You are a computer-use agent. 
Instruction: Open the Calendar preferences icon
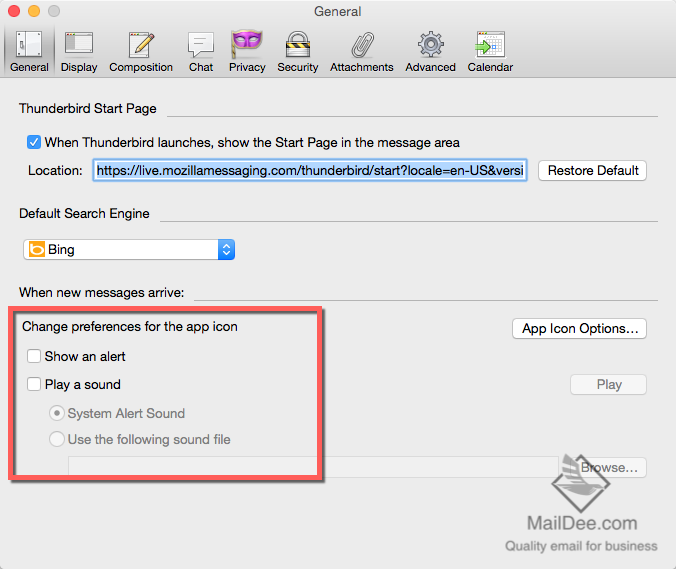(490, 44)
